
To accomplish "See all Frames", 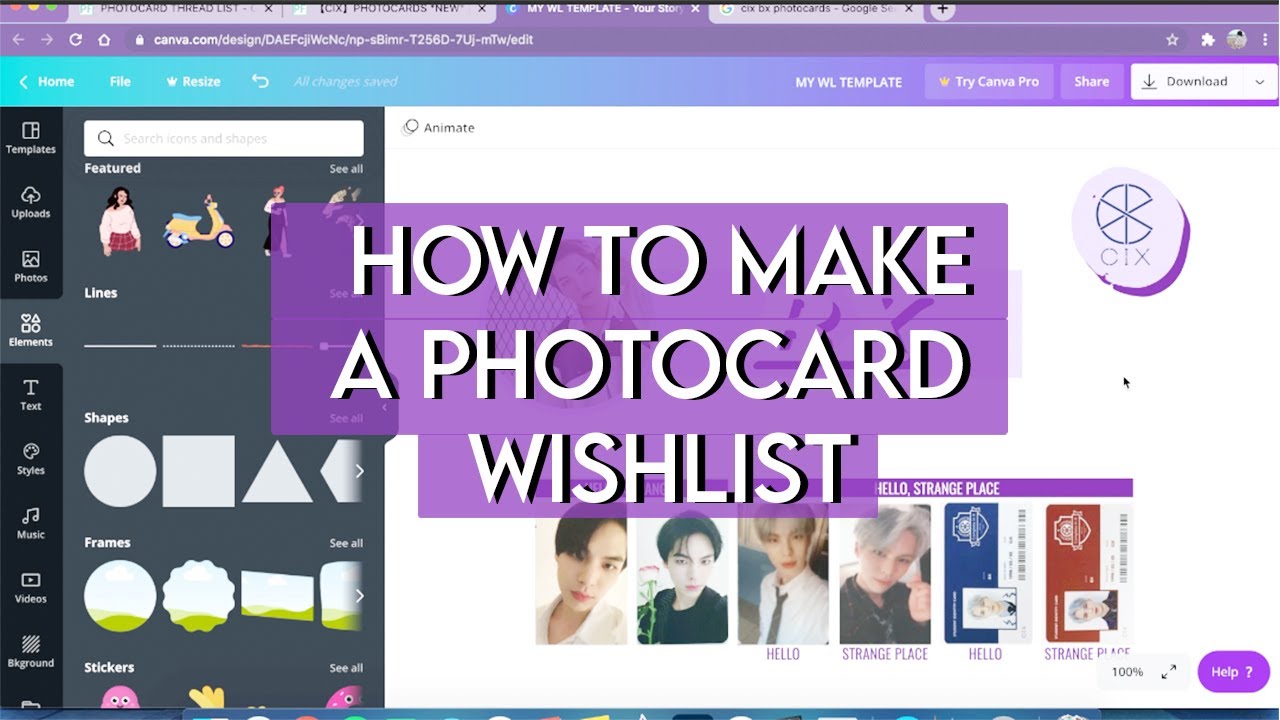I will pyautogui.click(x=346, y=543).
